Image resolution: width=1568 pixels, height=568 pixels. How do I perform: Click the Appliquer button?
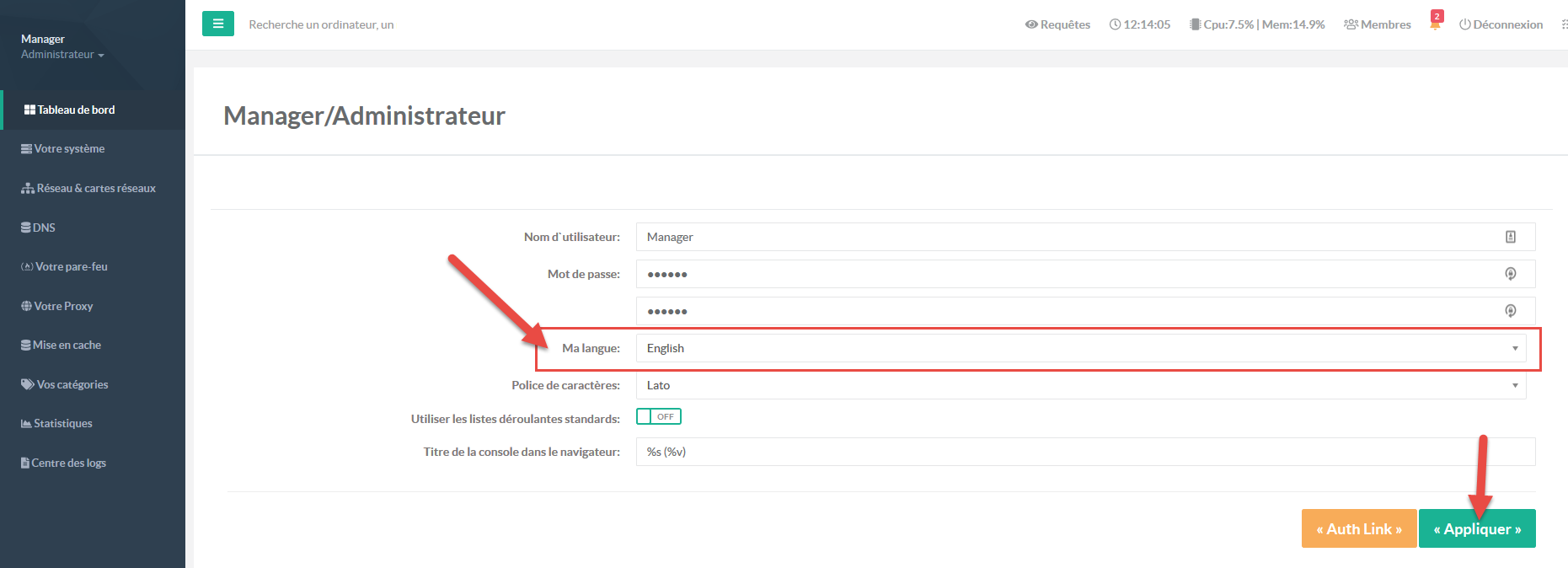tap(1476, 528)
